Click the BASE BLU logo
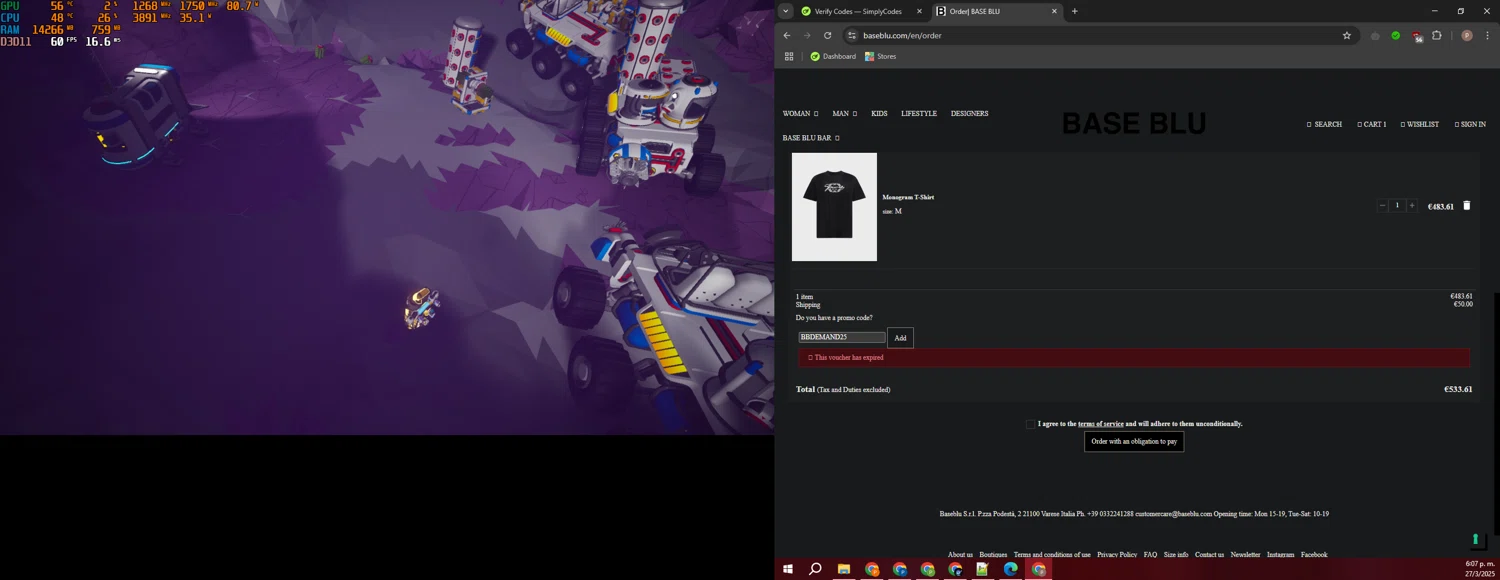1500x580 pixels. (x=1133, y=124)
